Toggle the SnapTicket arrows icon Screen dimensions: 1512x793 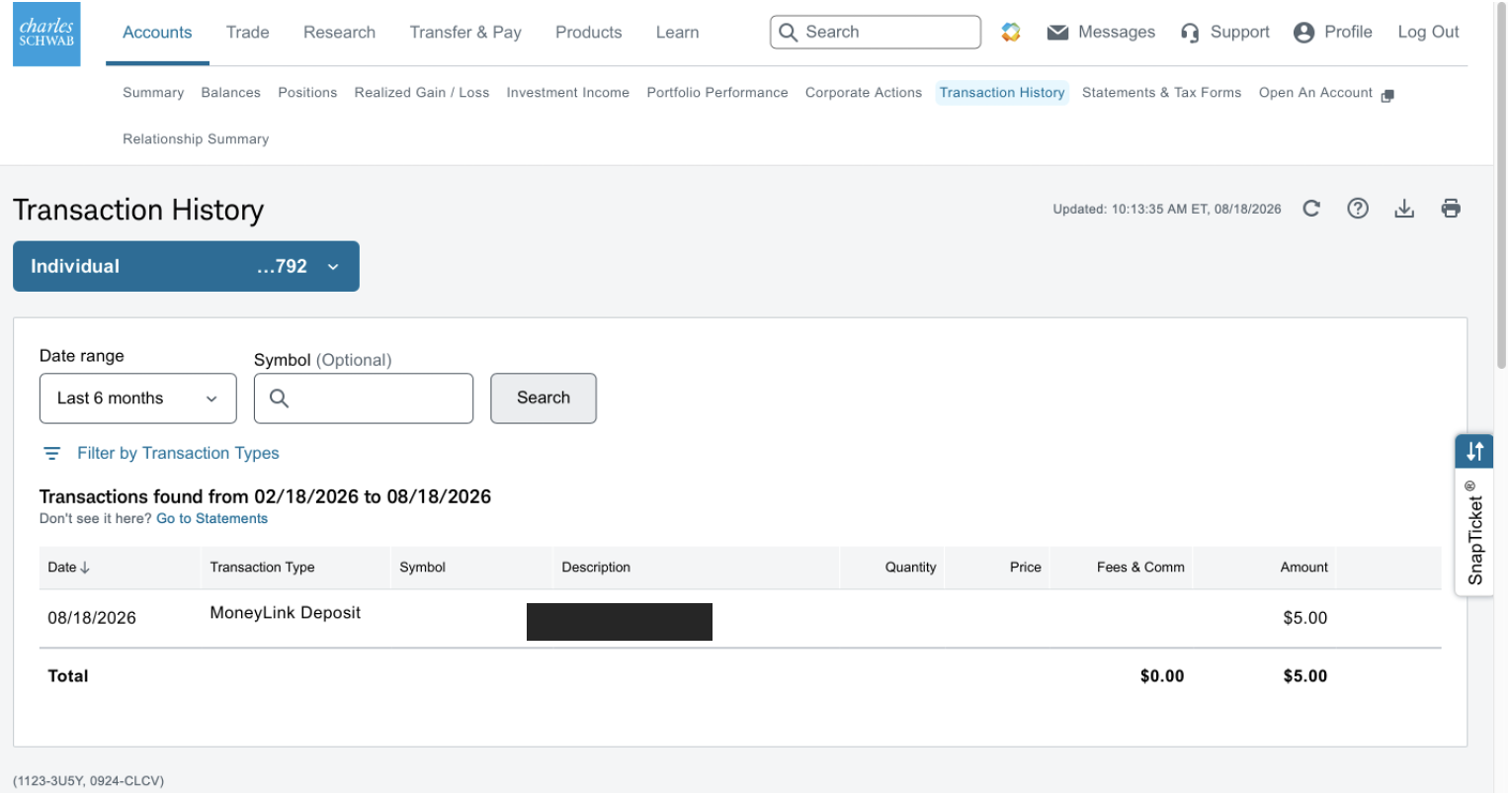tap(1474, 451)
